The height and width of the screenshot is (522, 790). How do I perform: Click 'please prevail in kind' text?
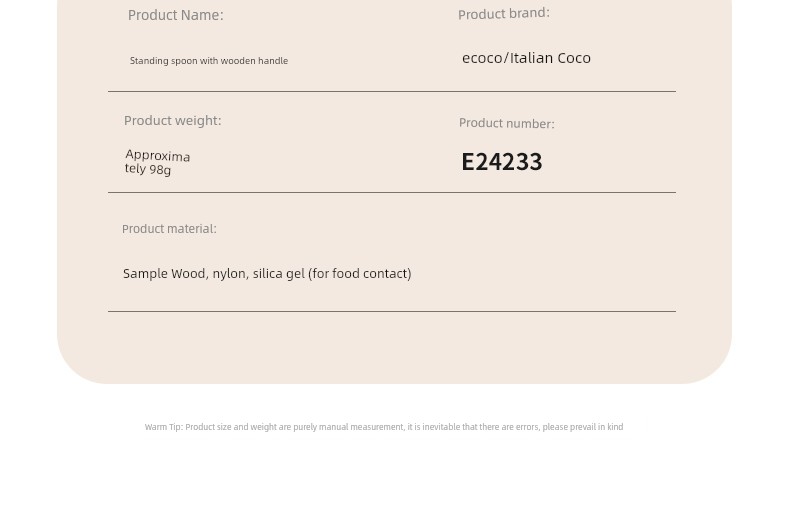(583, 427)
